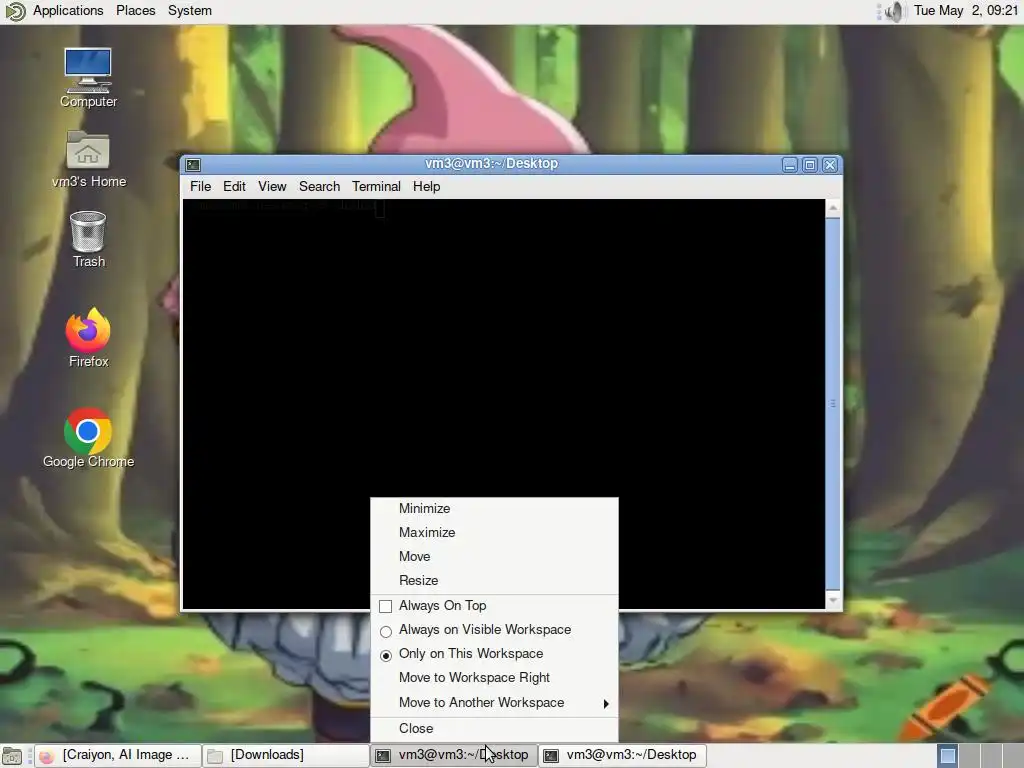Click the second vm3@vm3:~/Desktop taskbar button

623,756
